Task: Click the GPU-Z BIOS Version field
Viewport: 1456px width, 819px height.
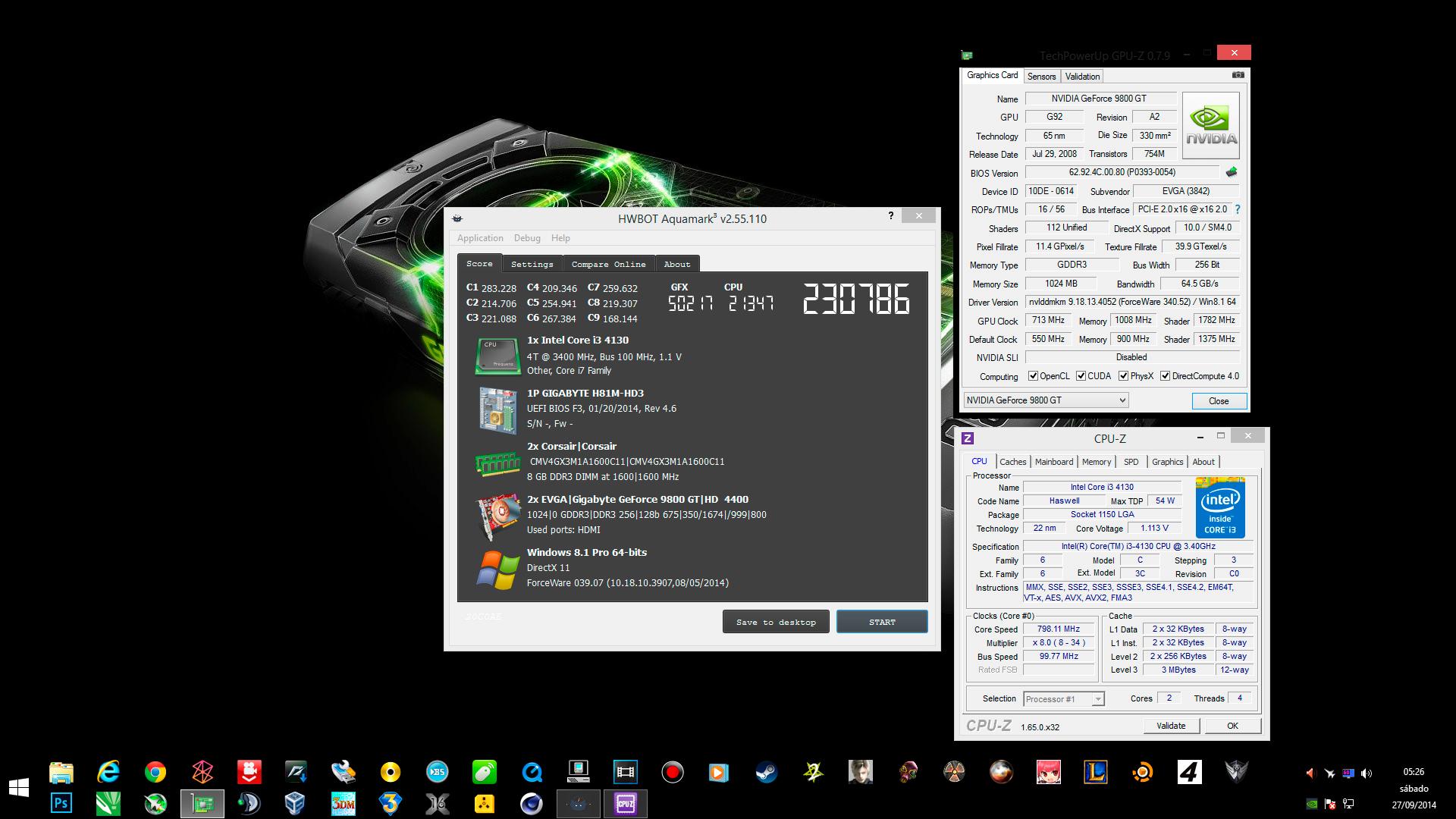Action: point(1122,173)
